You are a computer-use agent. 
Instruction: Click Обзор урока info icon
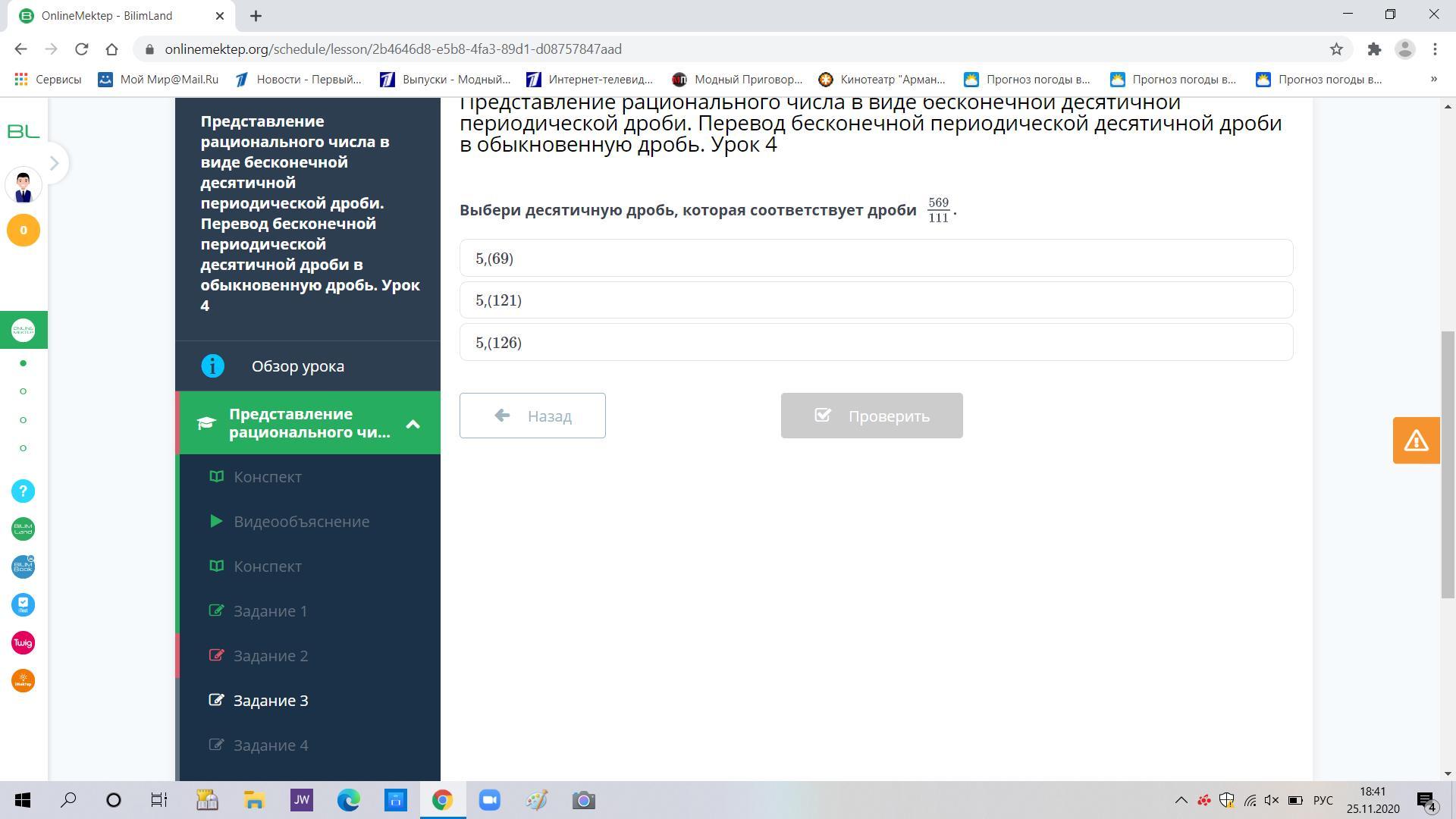[x=212, y=366]
